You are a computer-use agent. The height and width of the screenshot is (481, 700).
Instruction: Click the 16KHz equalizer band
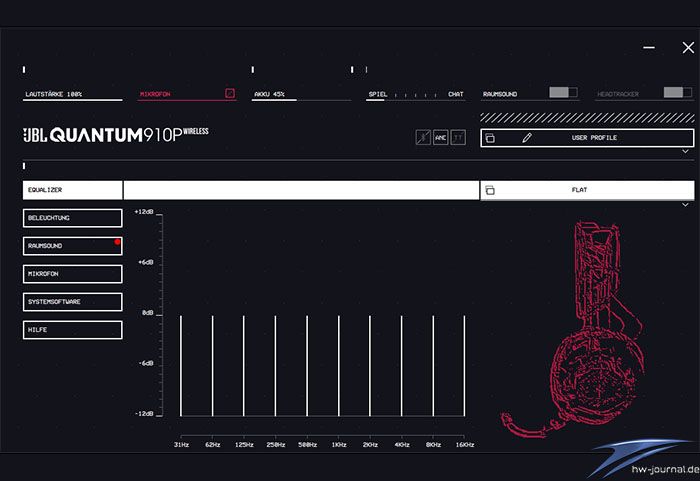pyautogui.click(x=464, y=366)
